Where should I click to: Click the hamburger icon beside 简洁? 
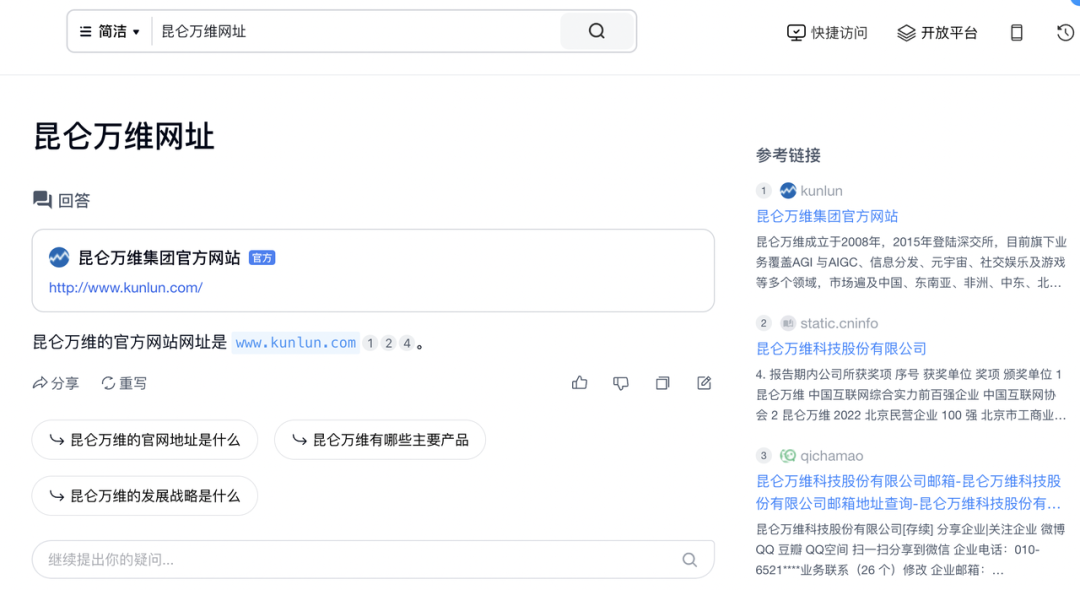coord(85,32)
